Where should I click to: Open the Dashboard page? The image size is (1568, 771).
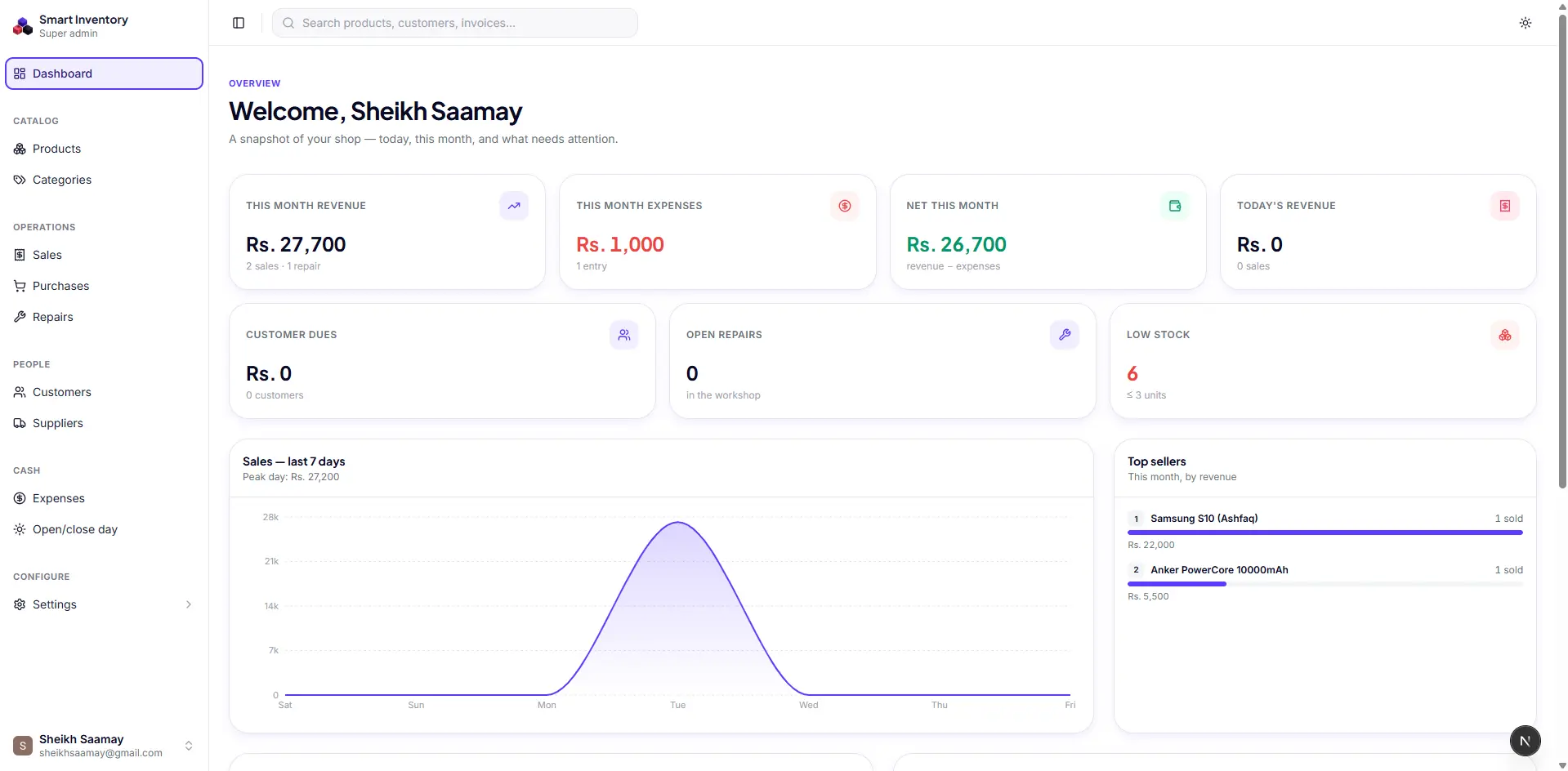pos(104,74)
